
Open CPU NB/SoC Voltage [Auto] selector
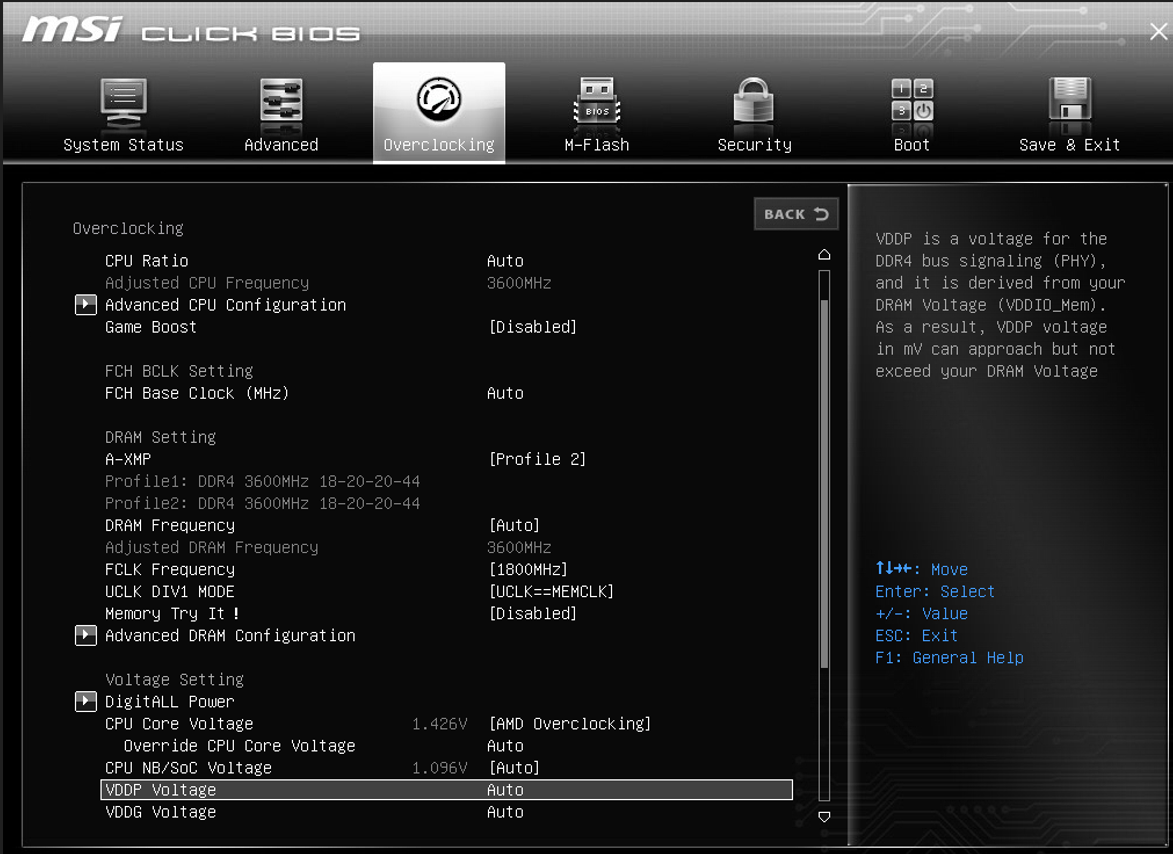(514, 768)
